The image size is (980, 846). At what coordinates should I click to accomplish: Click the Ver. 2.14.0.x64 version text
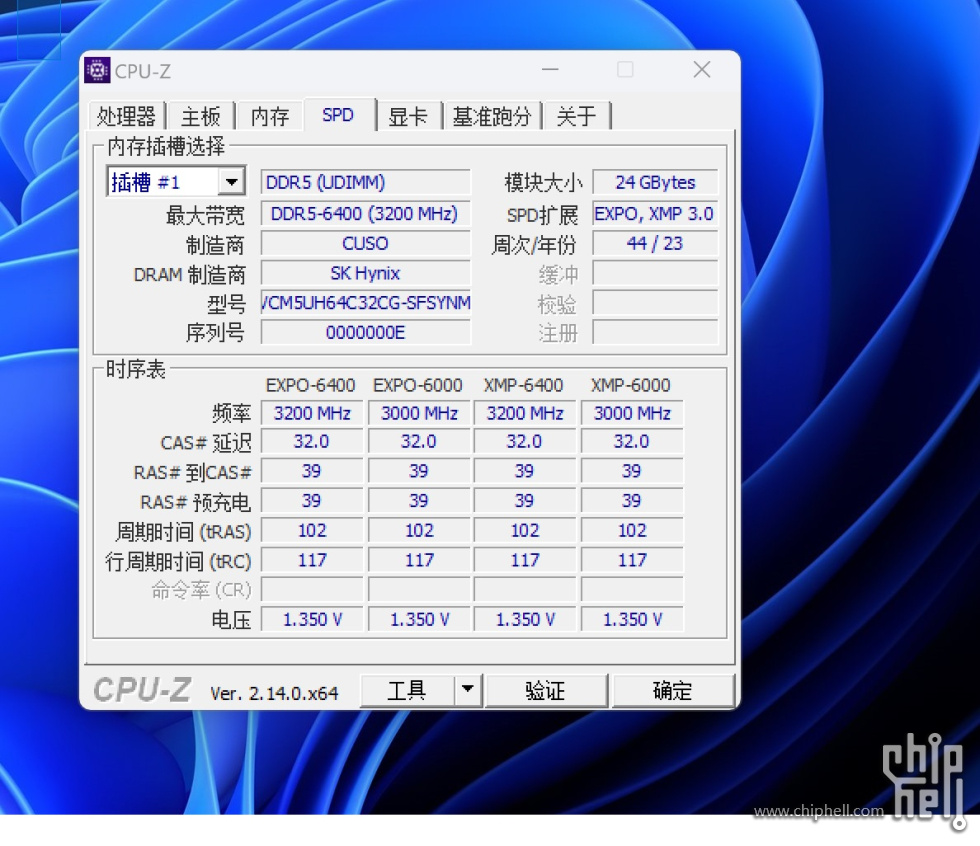pyautogui.click(x=274, y=693)
